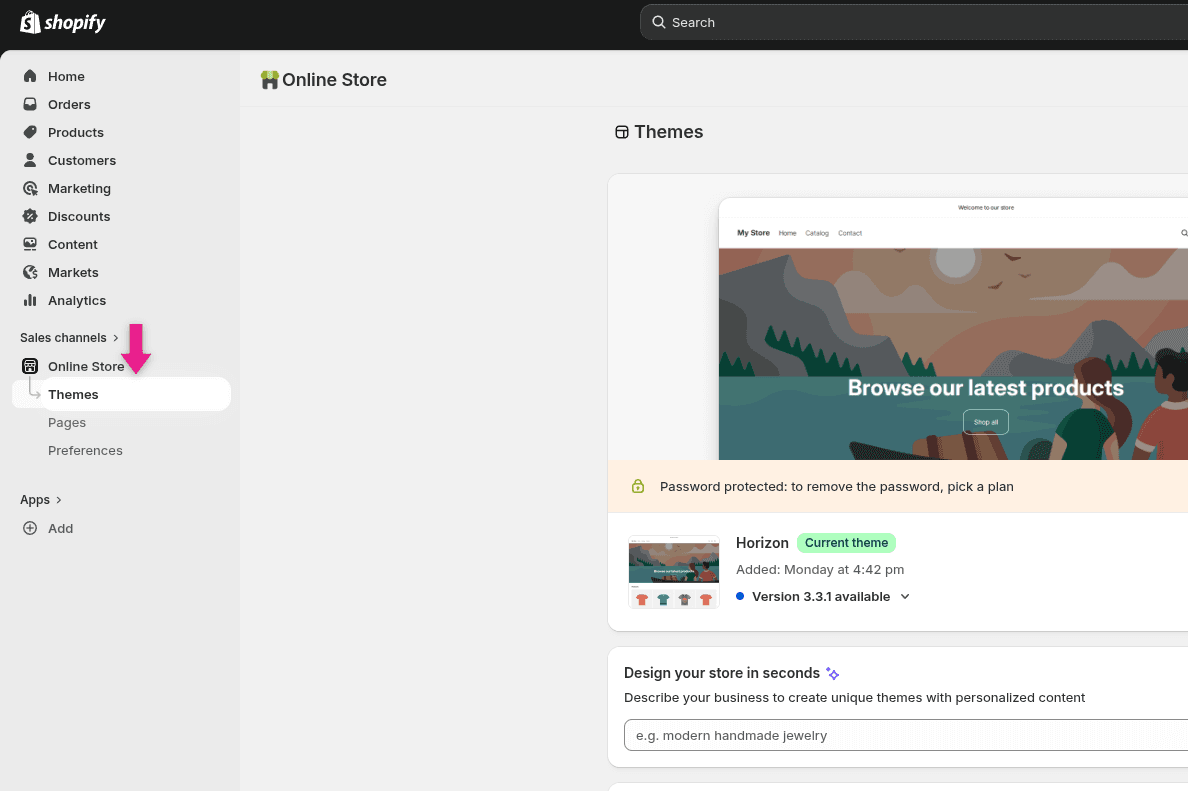Switch to the Pages menu item
Screen dimensions: 1188x791
(67, 422)
